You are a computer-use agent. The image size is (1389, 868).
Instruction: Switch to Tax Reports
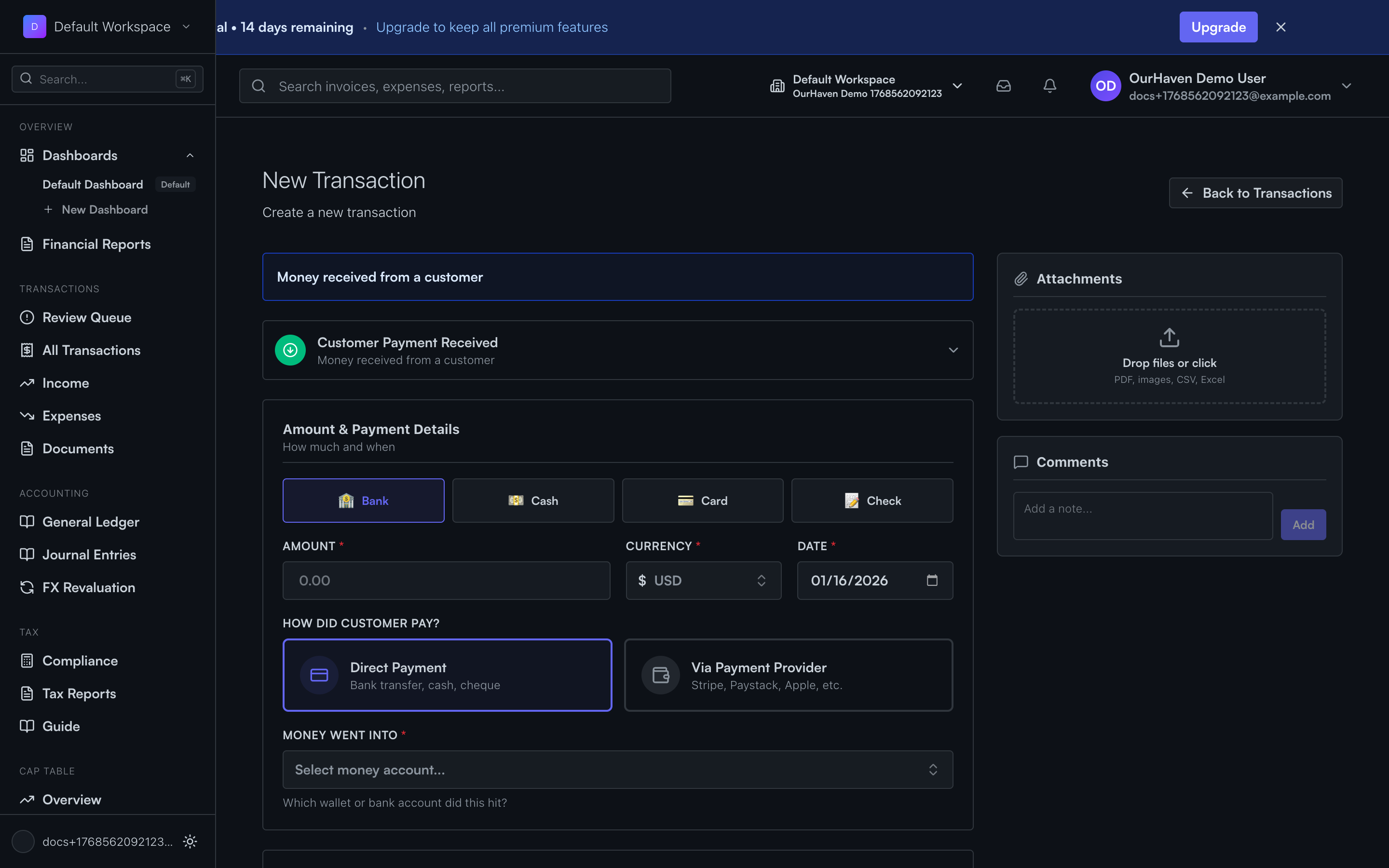coord(80,693)
